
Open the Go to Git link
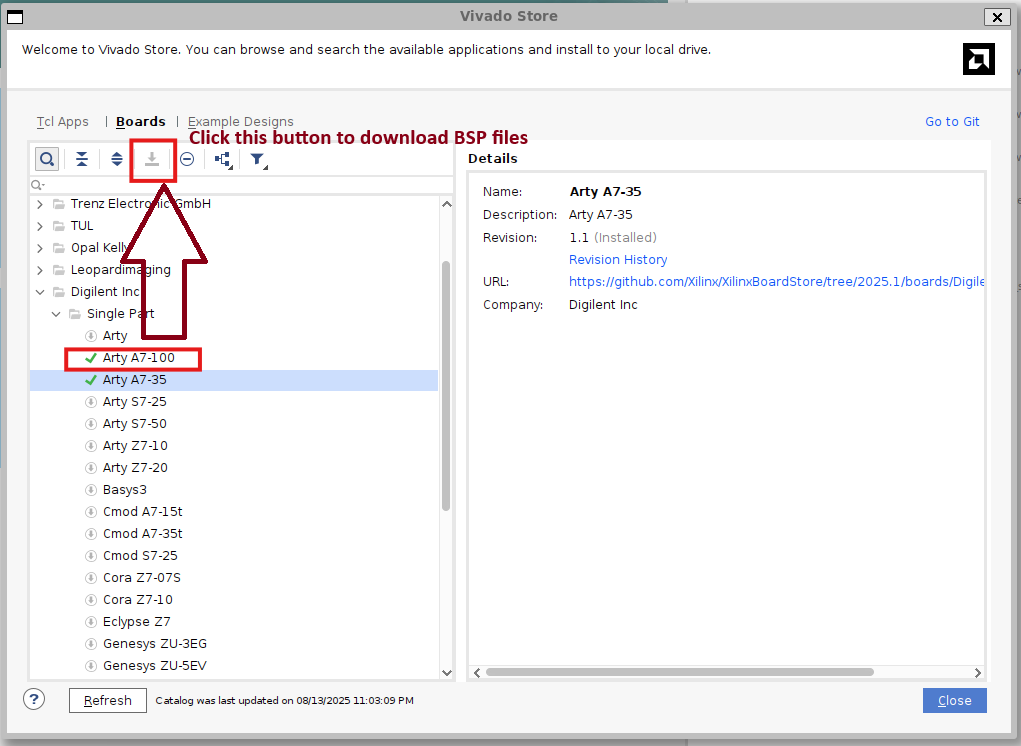(x=952, y=122)
